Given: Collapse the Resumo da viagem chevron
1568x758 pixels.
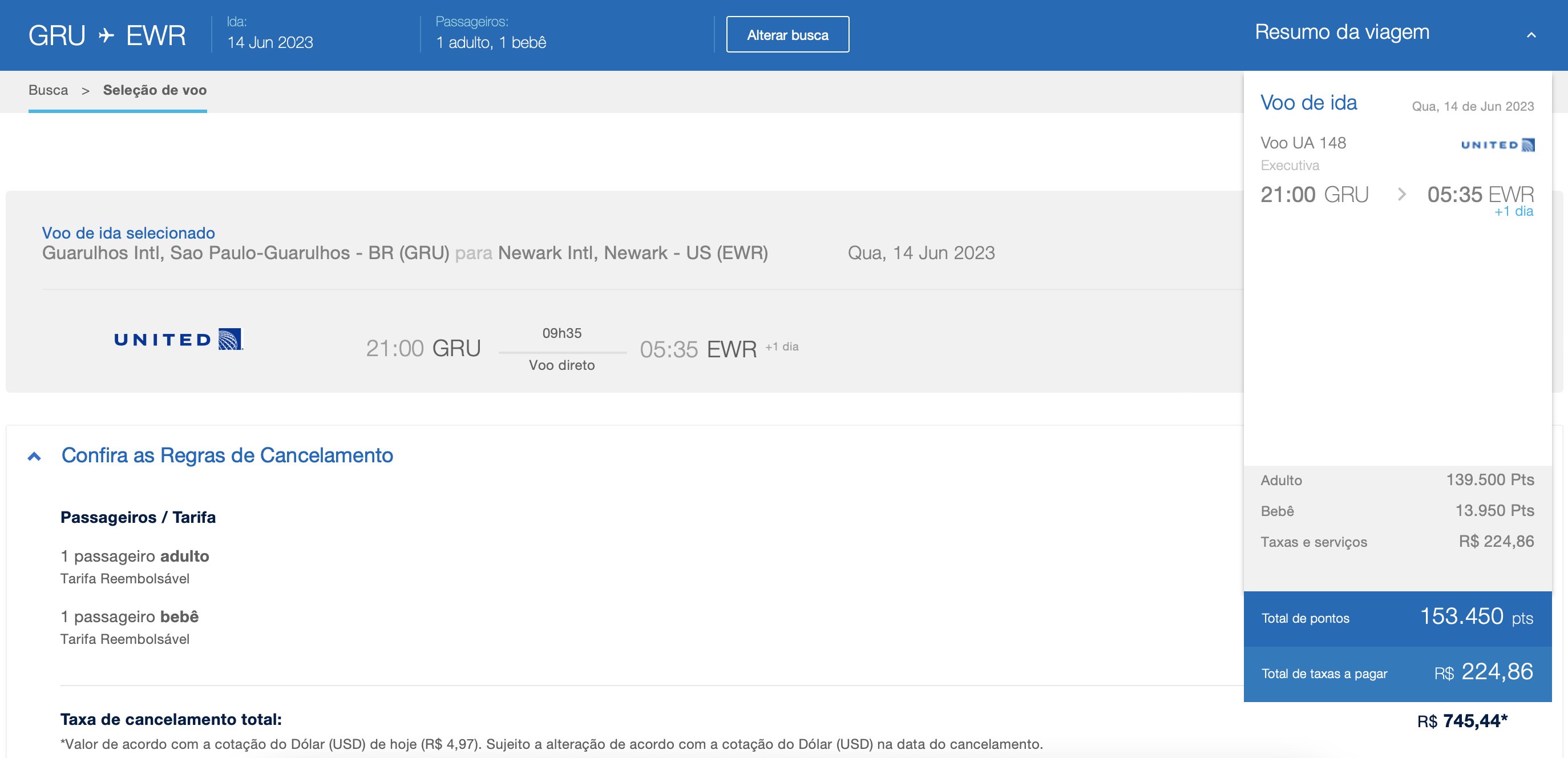Looking at the screenshot, I should [1531, 35].
